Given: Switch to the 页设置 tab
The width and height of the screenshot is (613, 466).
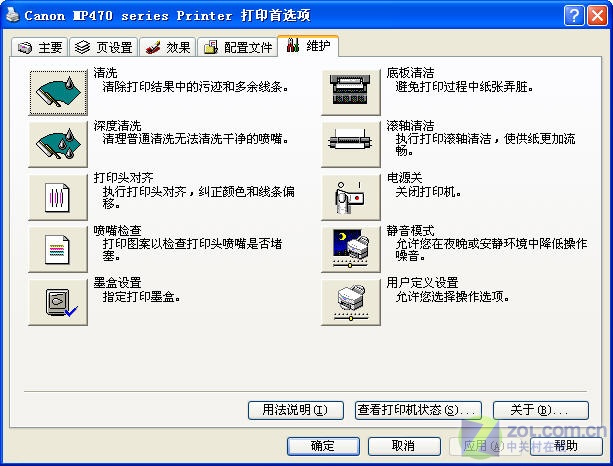Looking at the screenshot, I should [104, 47].
